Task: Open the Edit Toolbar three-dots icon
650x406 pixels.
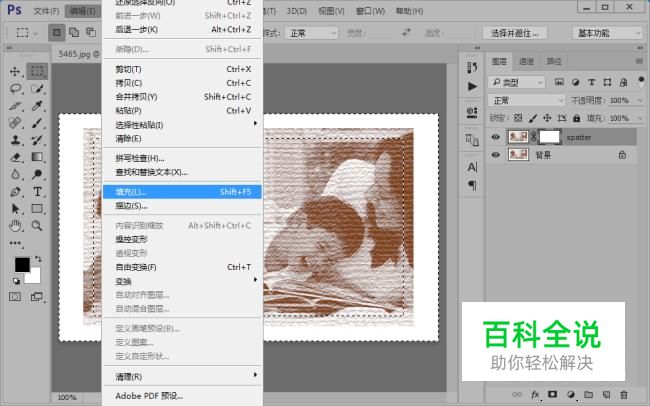Action: [15, 243]
